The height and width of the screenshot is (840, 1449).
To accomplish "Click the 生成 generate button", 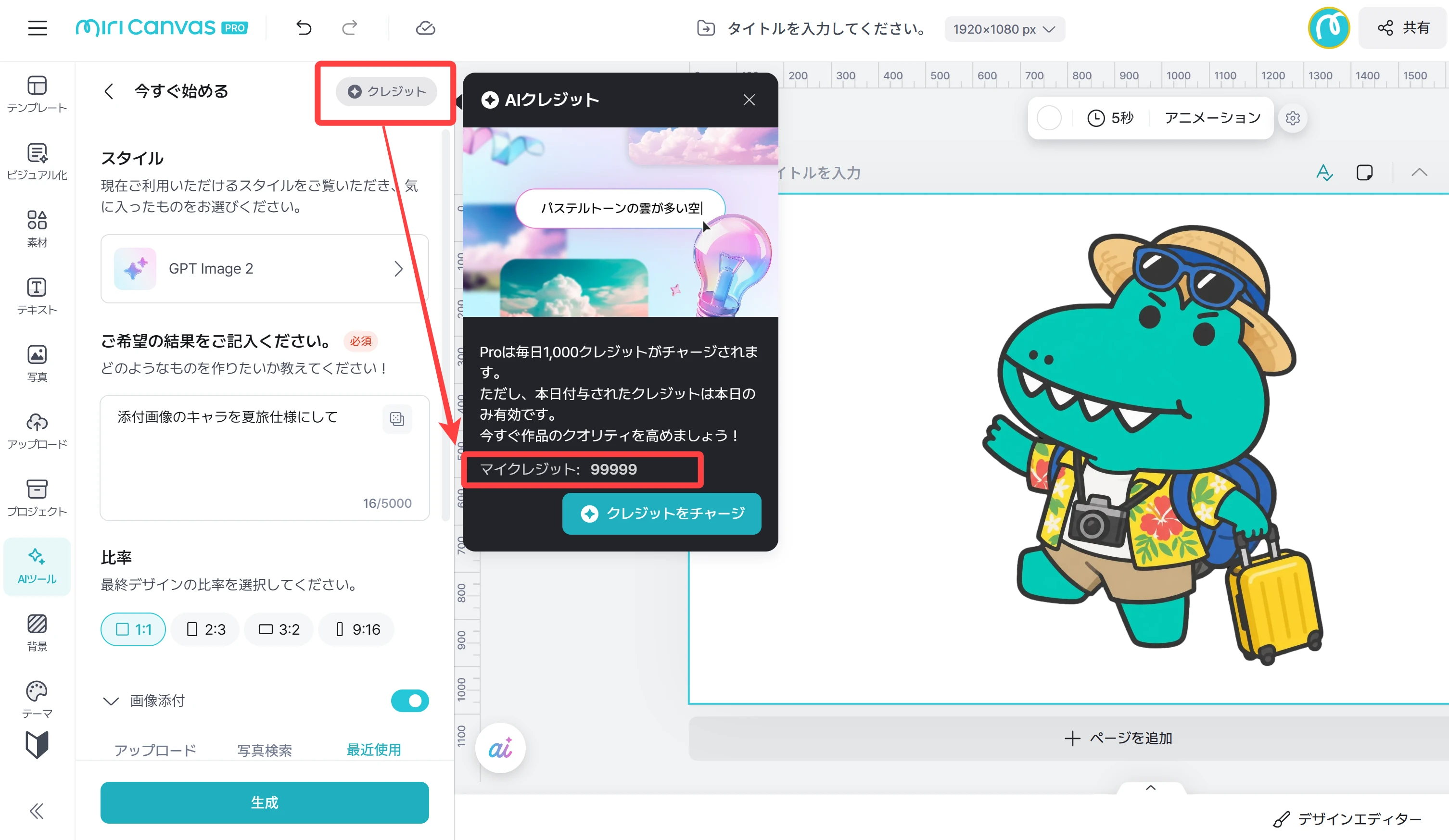I will point(265,802).
